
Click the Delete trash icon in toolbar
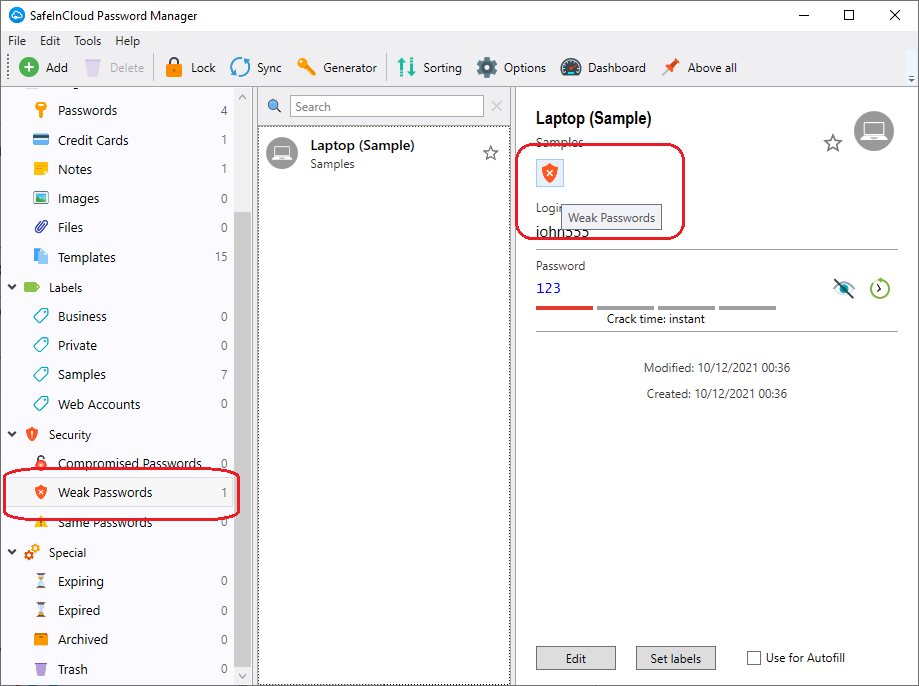[93, 67]
